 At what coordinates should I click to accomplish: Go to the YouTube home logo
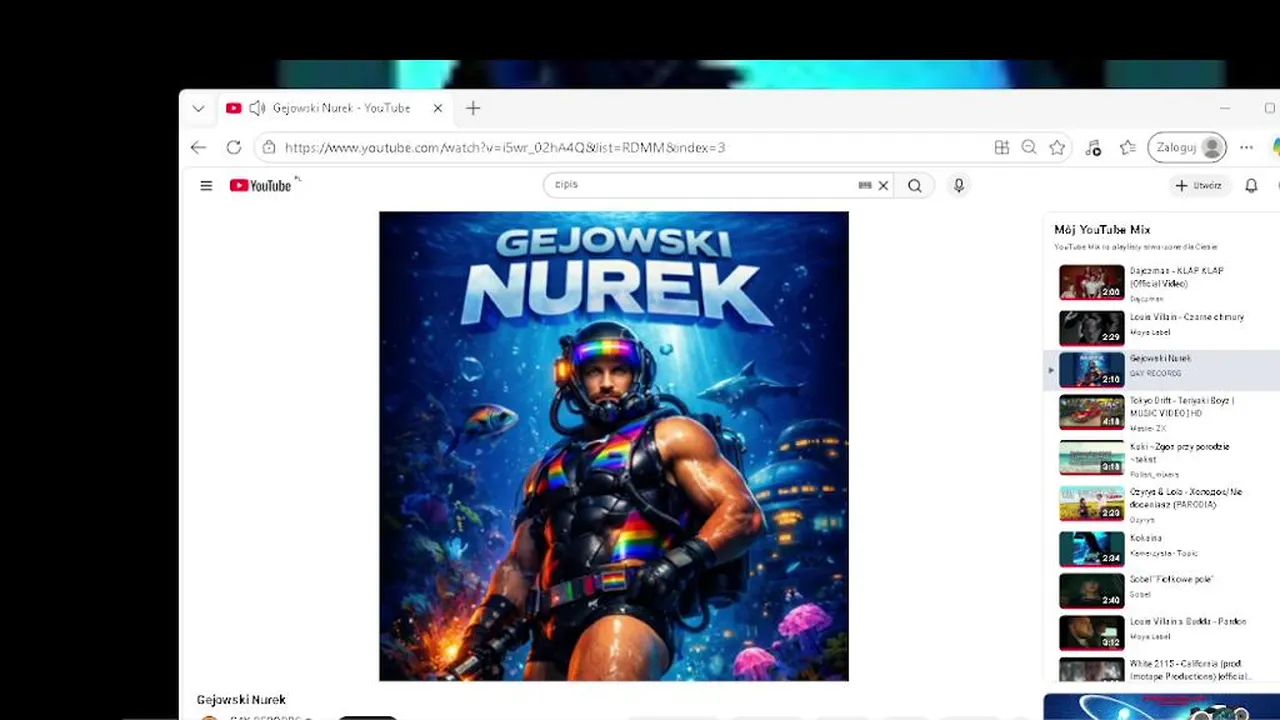[x=260, y=185]
